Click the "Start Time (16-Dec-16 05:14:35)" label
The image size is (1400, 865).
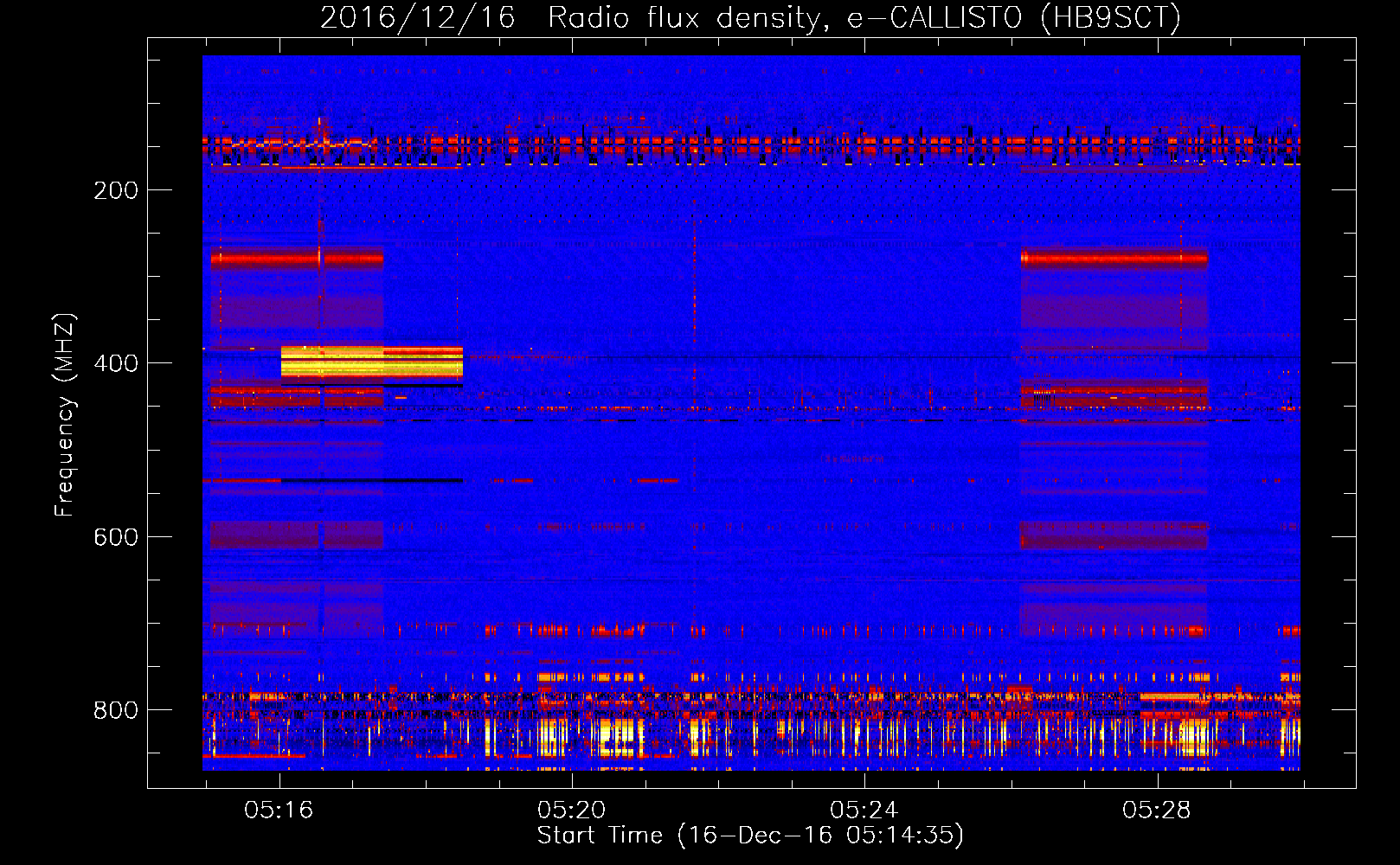[750, 836]
